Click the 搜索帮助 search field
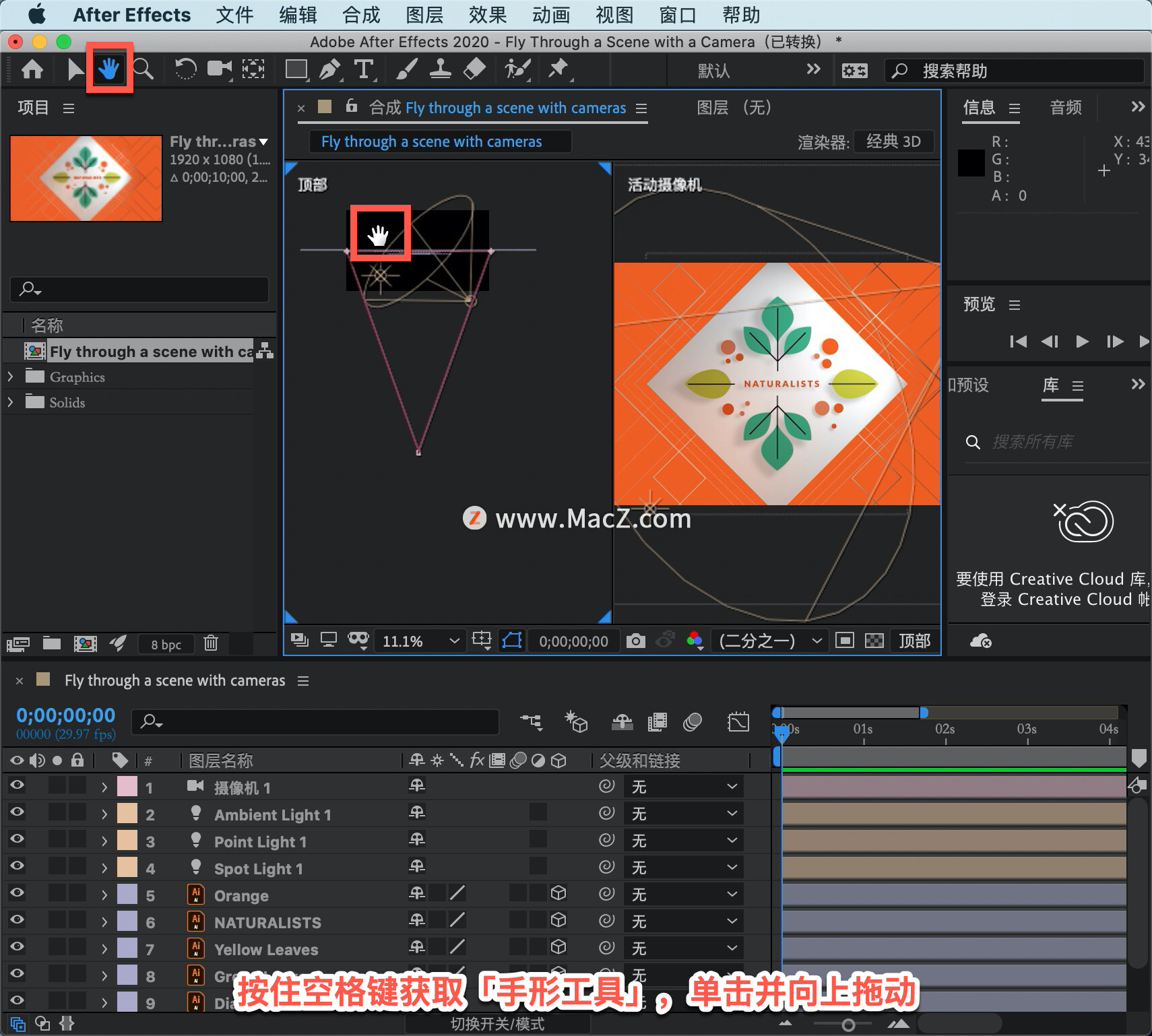 click(x=1015, y=71)
